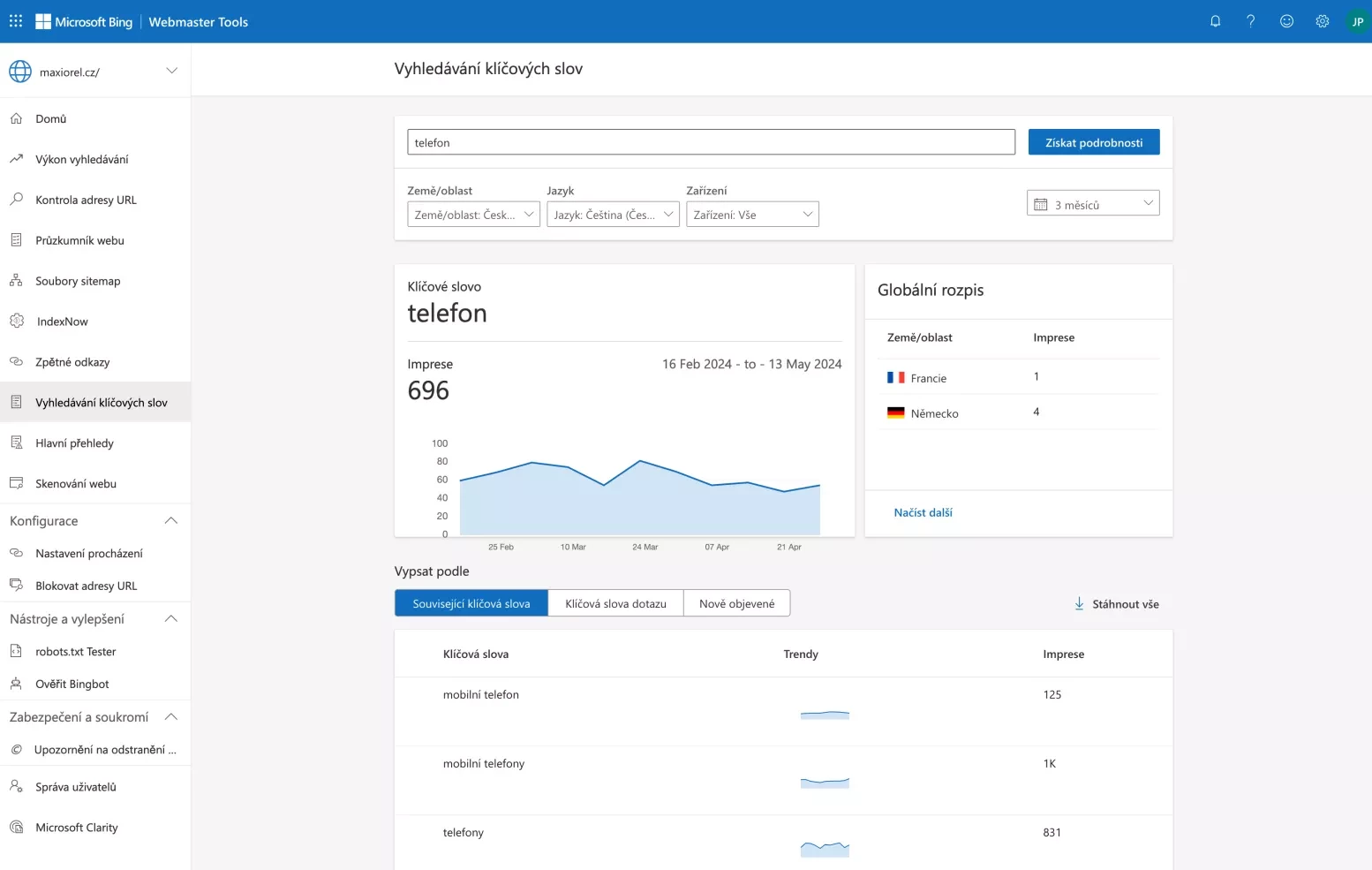This screenshot has width=1372, height=870.
Task: Click the 696 impressions value
Action: click(x=428, y=390)
